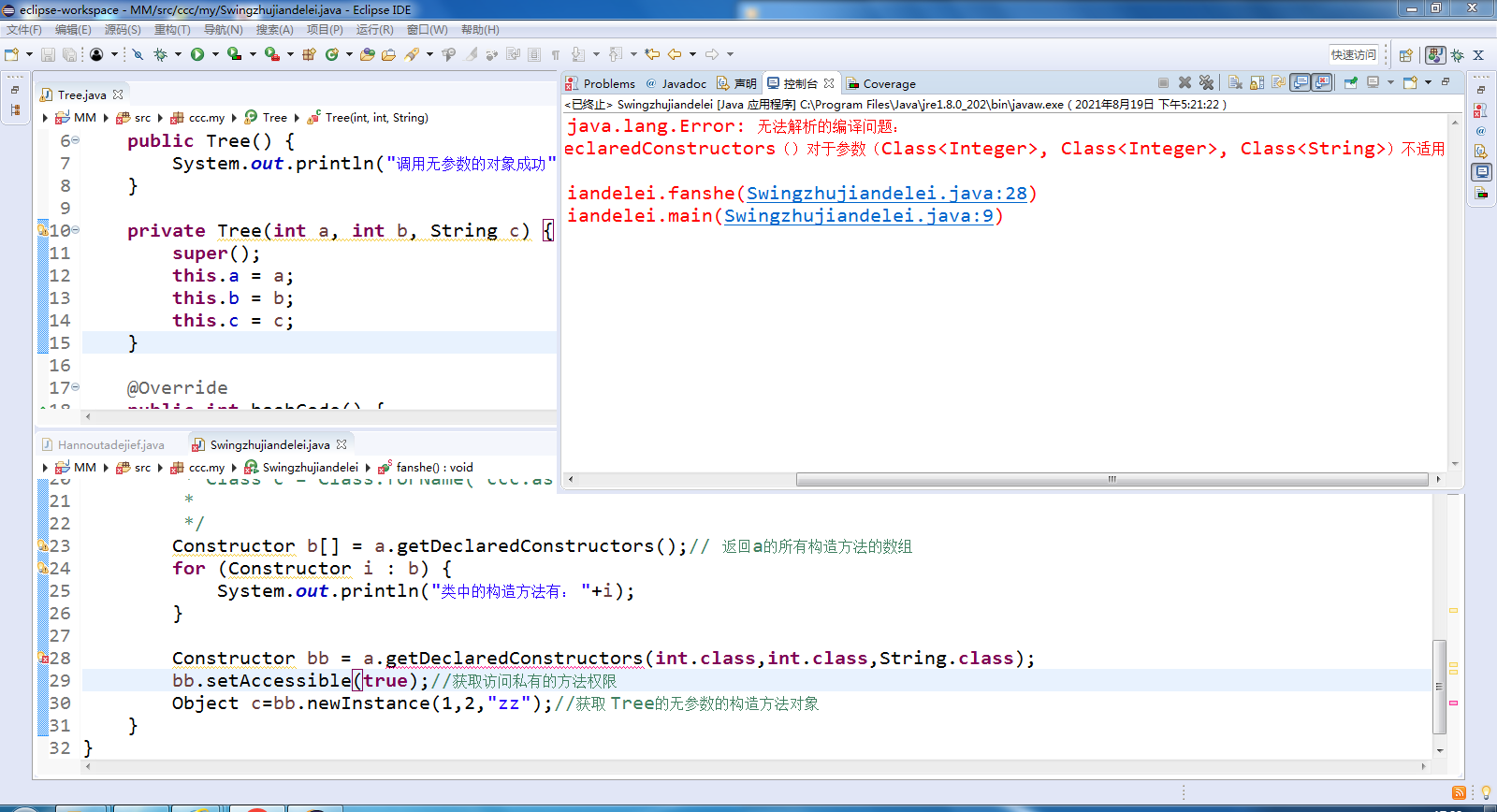Click the Remove Launch X icon in console
1497x812 pixels.
point(1185,82)
